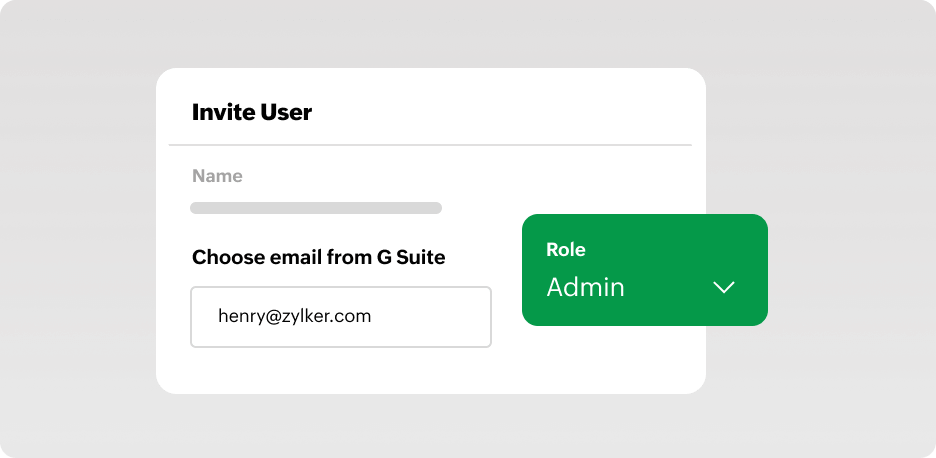Click the "Choose email from G Suite" label

[x=318, y=257]
